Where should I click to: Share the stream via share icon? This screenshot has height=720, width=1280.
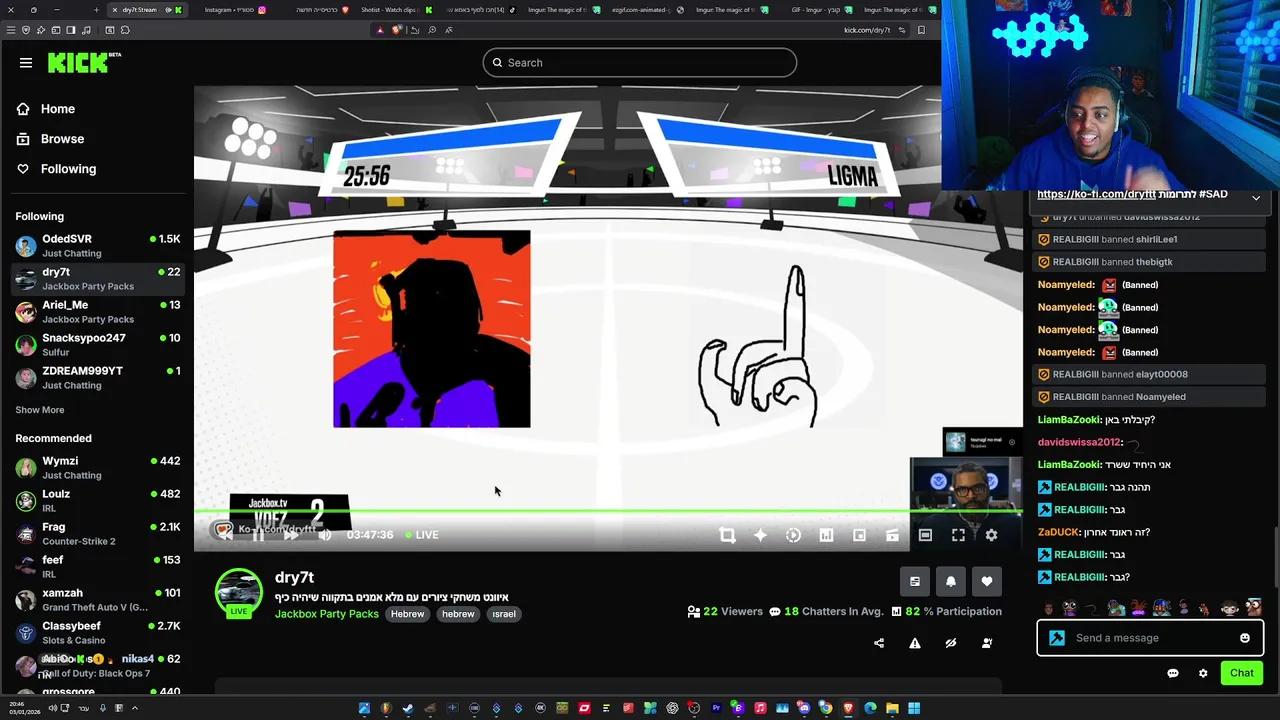[x=879, y=643]
